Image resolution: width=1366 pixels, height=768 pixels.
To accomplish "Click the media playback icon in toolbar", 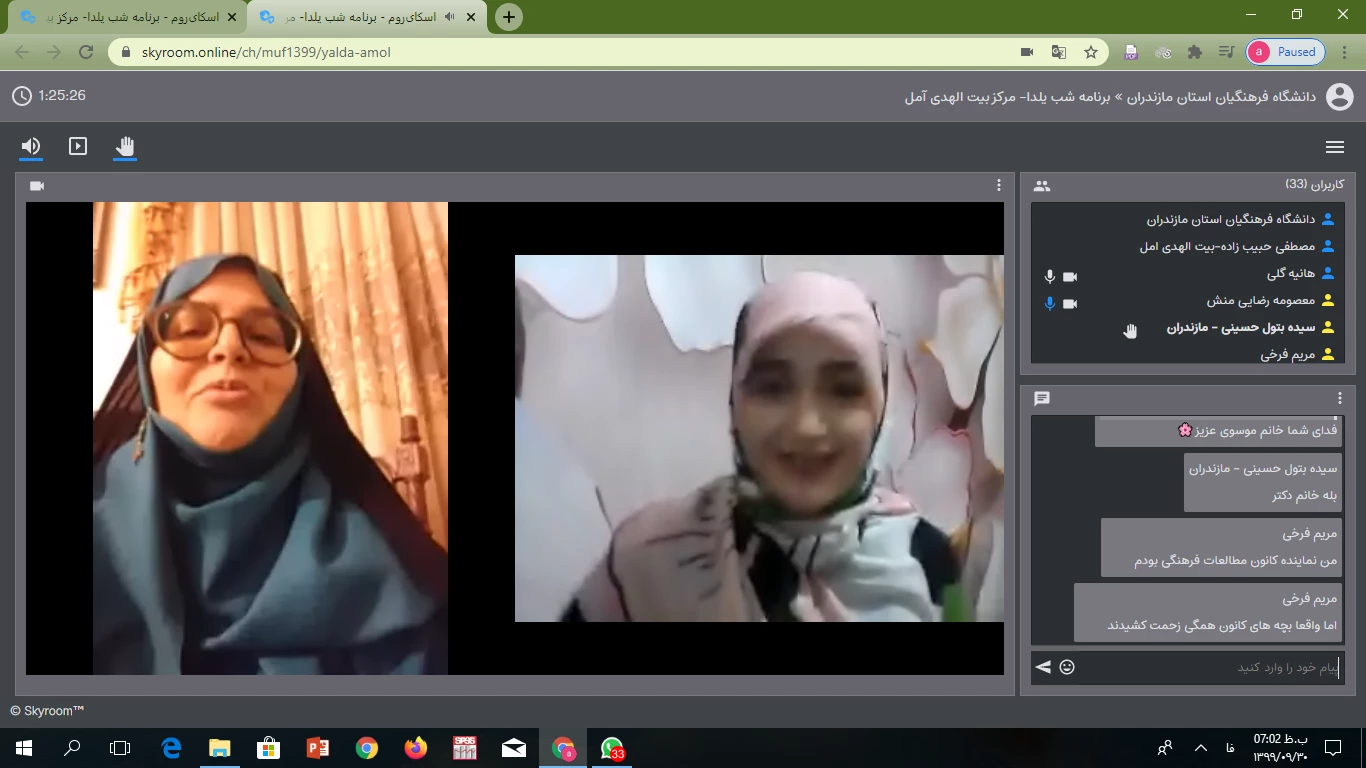I will (x=78, y=147).
